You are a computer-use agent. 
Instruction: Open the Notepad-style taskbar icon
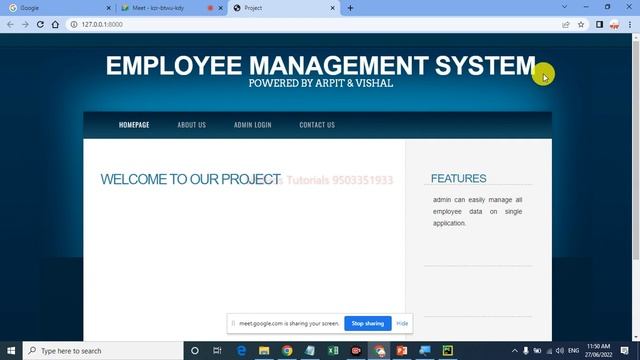click(x=310, y=351)
